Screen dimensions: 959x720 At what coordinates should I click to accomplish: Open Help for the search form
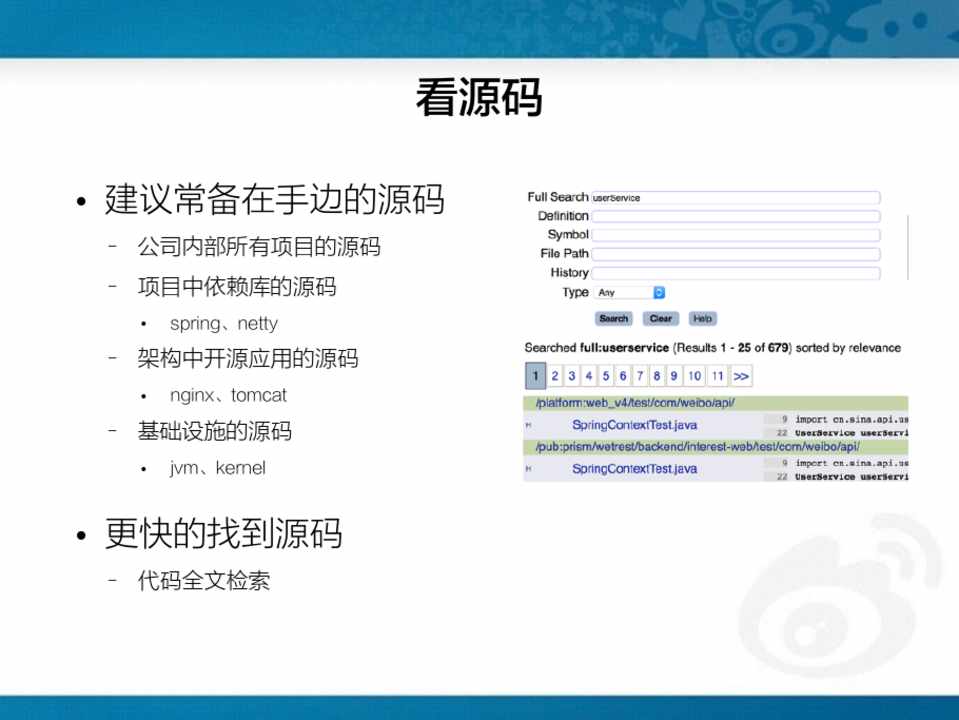[702, 319]
